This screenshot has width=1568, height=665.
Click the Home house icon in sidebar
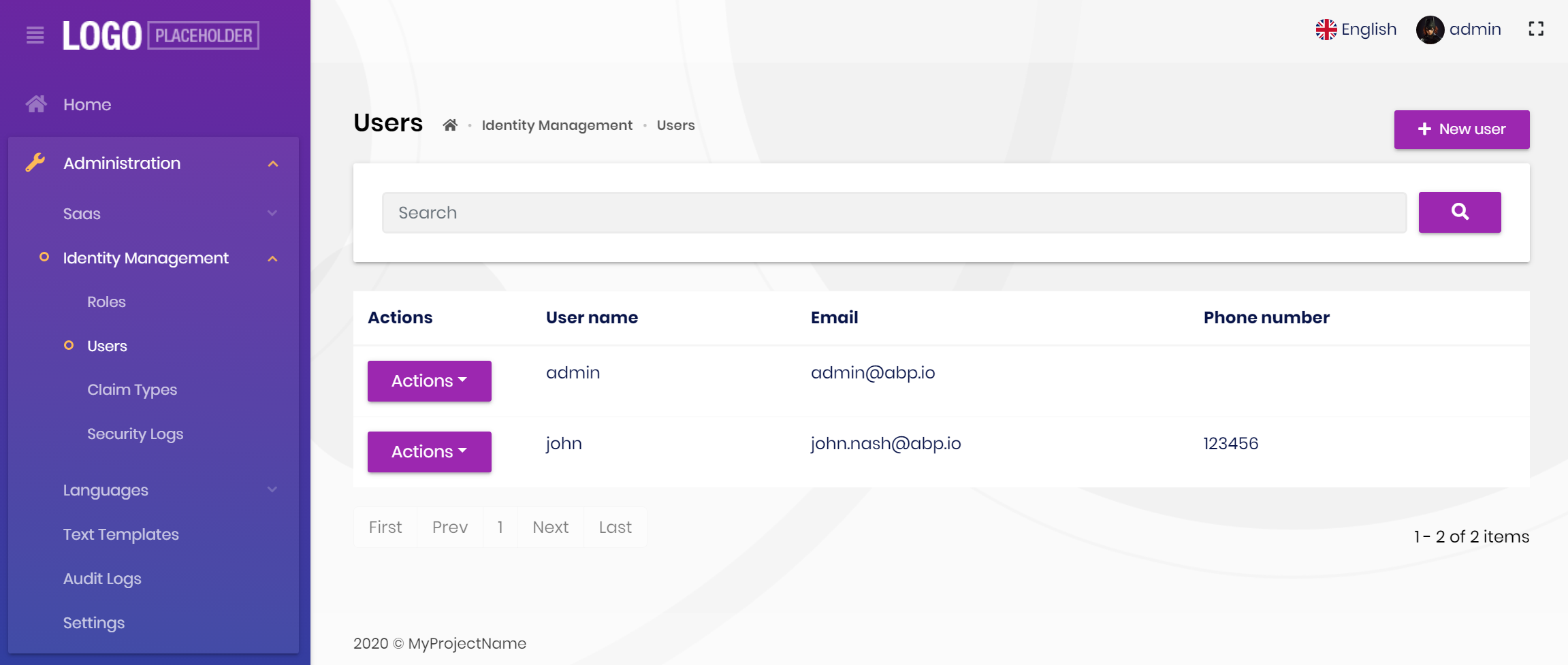click(36, 103)
